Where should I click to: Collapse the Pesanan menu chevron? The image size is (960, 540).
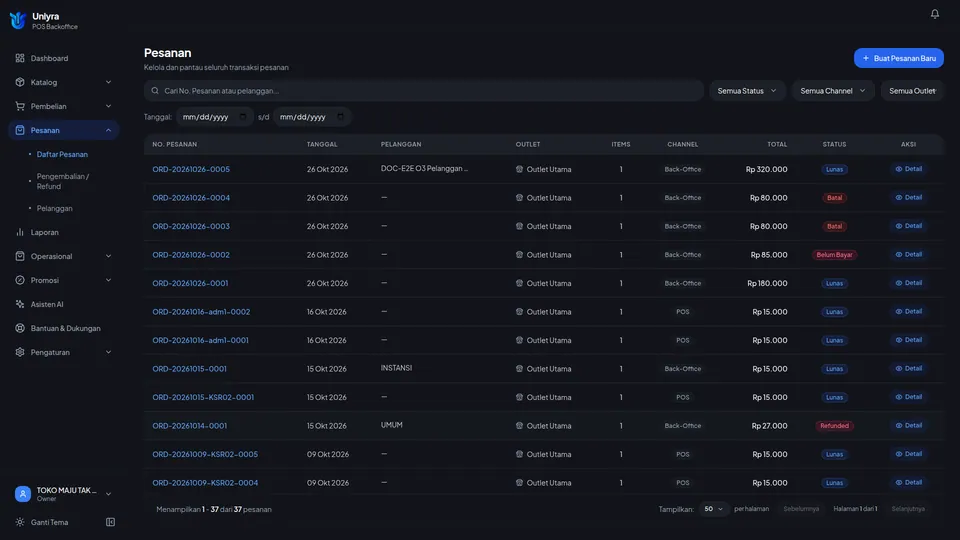108,130
